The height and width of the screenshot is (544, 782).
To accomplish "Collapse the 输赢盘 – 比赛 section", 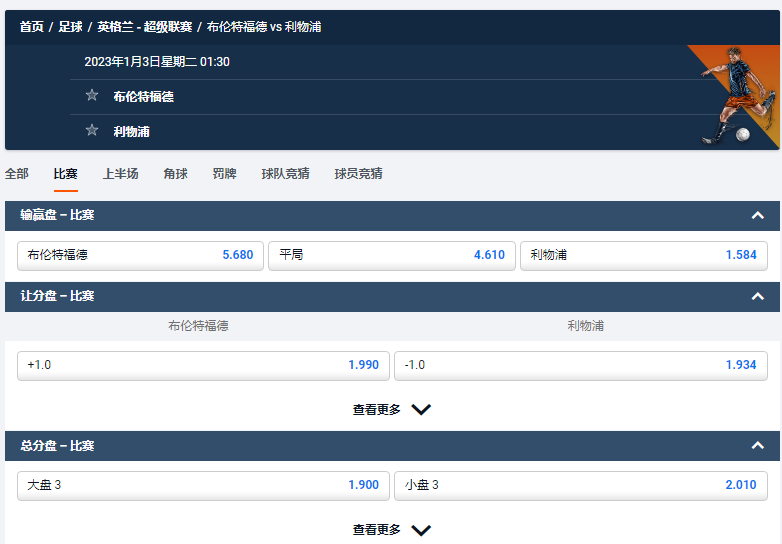I will (757, 215).
